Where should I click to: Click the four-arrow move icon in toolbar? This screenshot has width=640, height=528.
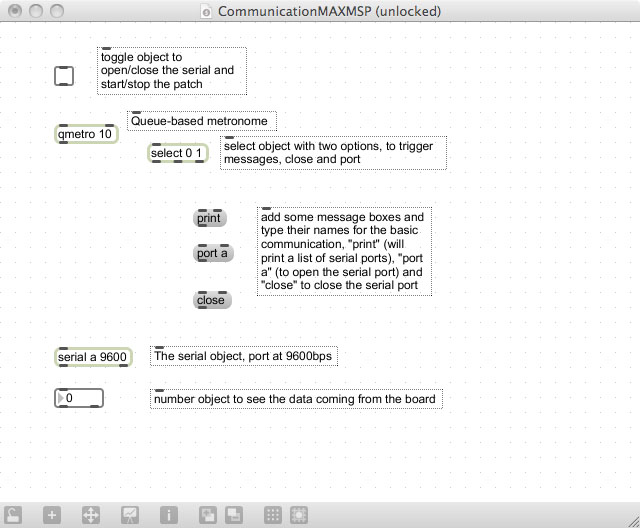[x=90, y=515]
